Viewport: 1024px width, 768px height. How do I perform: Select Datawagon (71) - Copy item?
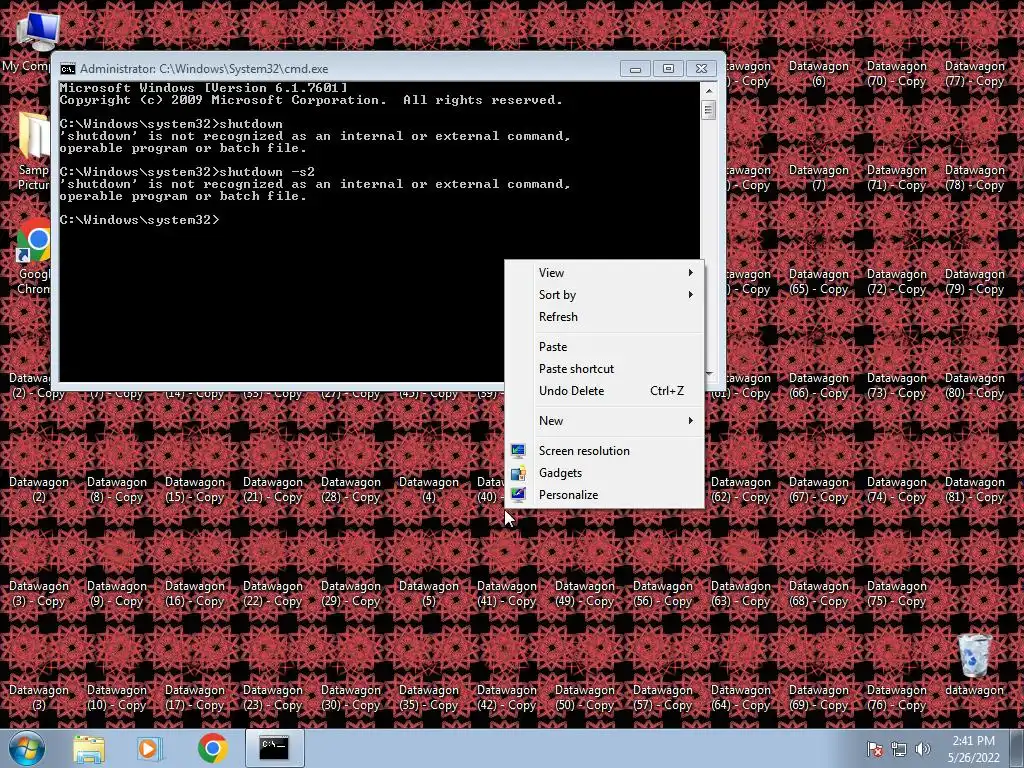click(x=897, y=177)
